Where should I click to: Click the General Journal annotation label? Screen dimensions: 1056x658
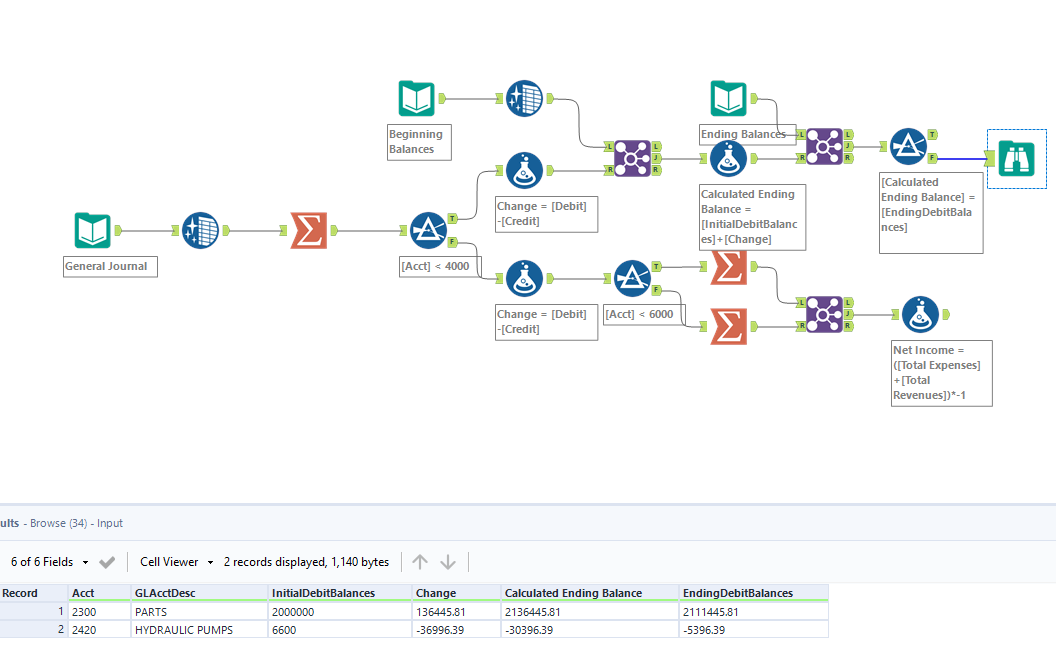[110, 266]
